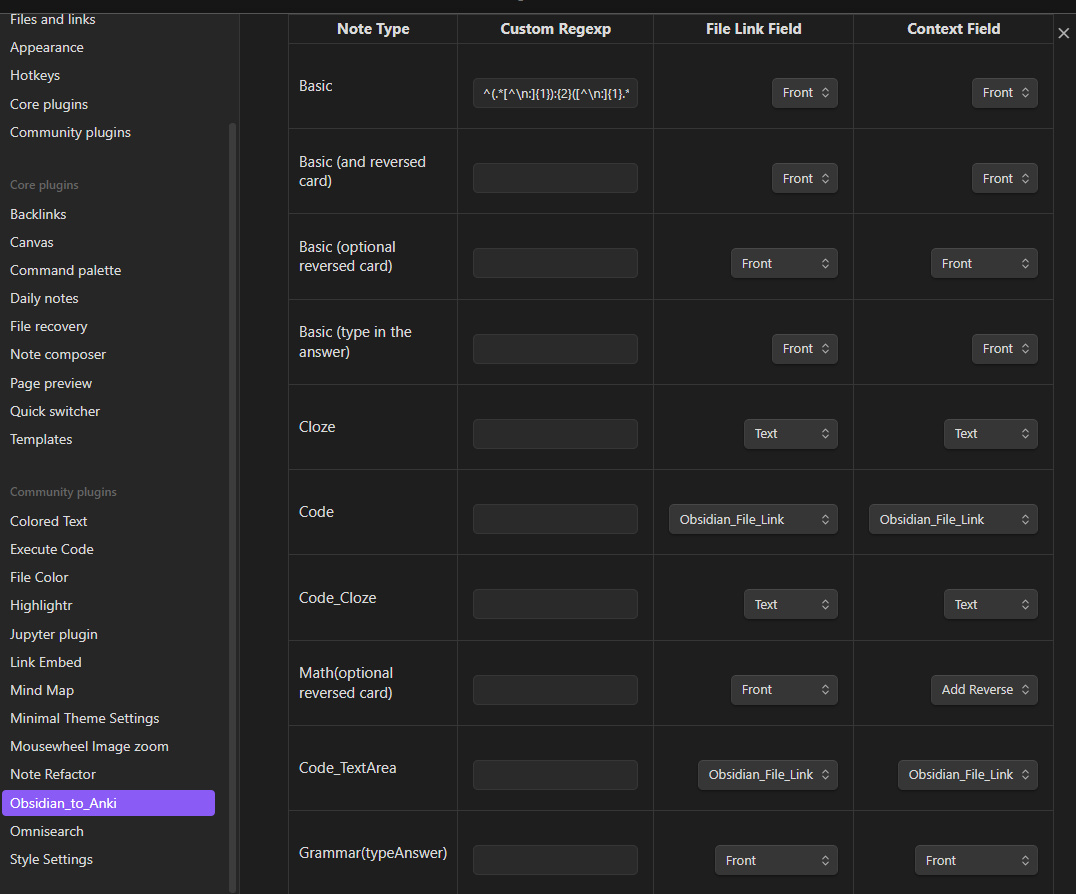The width and height of the screenshot is (1076, 894).
Task: Open Execute Code plugin settings
Action: coord(51,549)
